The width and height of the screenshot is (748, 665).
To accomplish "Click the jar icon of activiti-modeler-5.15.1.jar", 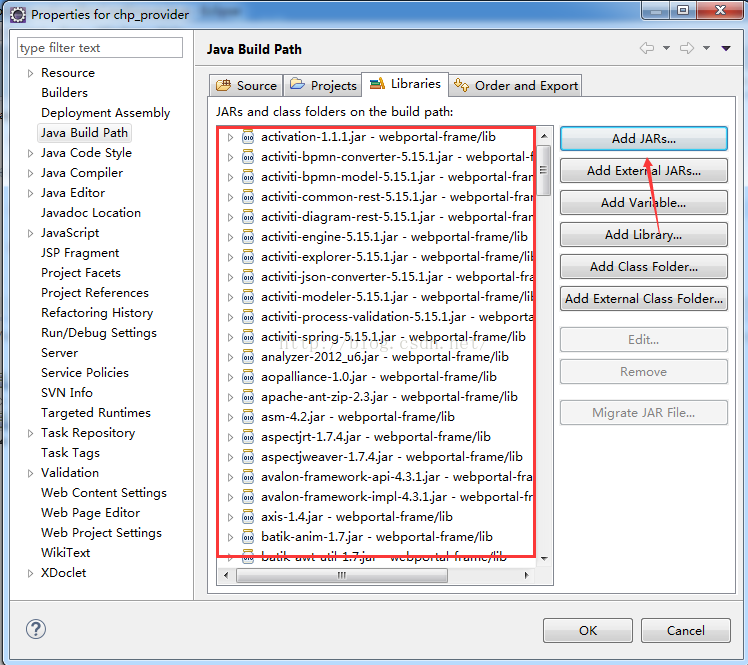I will (x=248, y=297).
